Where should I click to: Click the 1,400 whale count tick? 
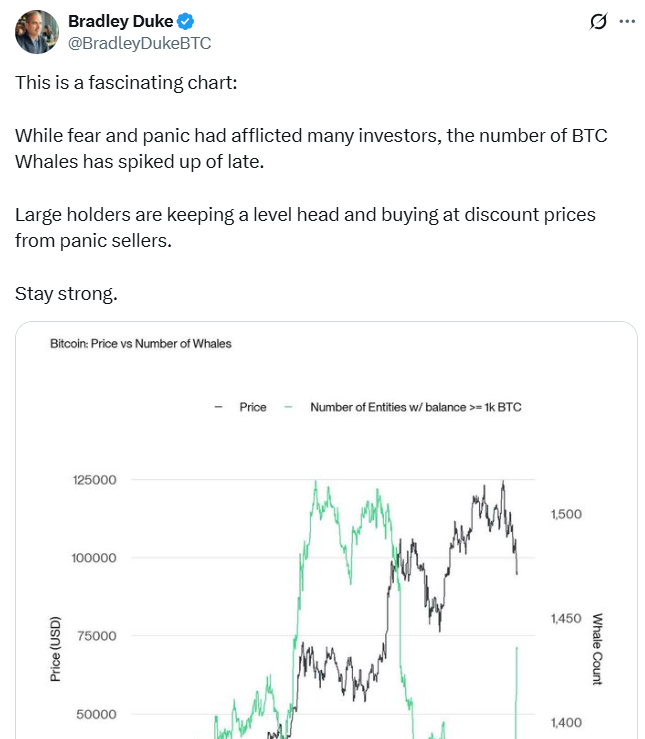click(x=566, y=723)
